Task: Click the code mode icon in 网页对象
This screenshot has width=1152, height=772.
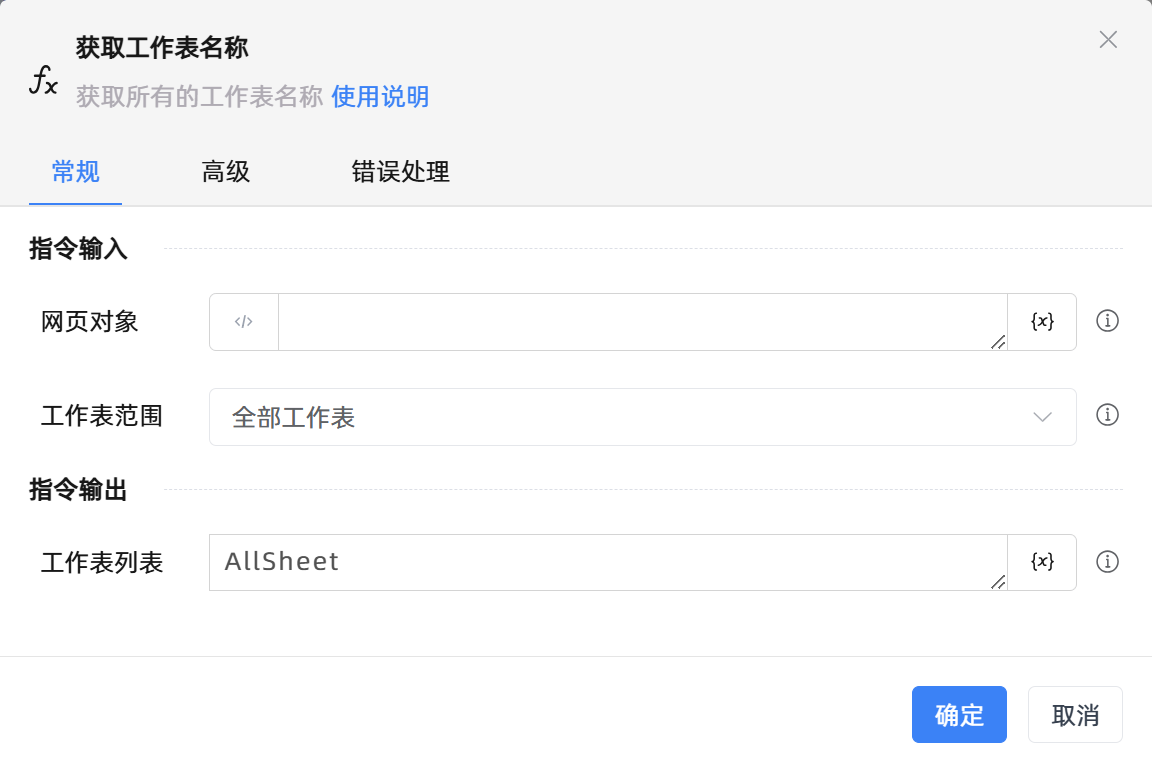Action: 244,322
